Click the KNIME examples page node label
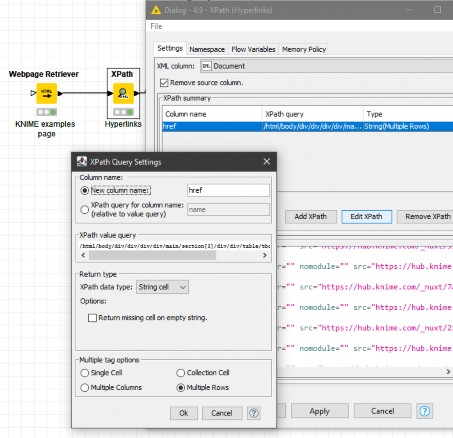Screen dimensions: 453x438 click(x=46, y=129)
